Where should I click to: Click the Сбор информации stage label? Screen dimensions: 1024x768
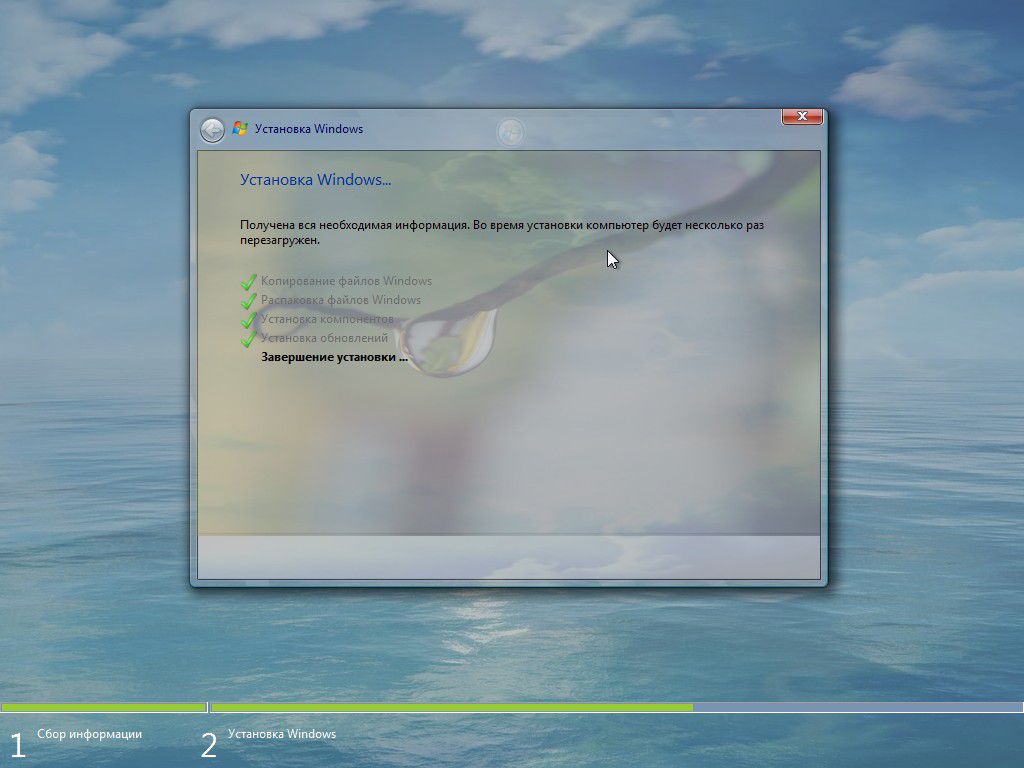tap(89, 734)
